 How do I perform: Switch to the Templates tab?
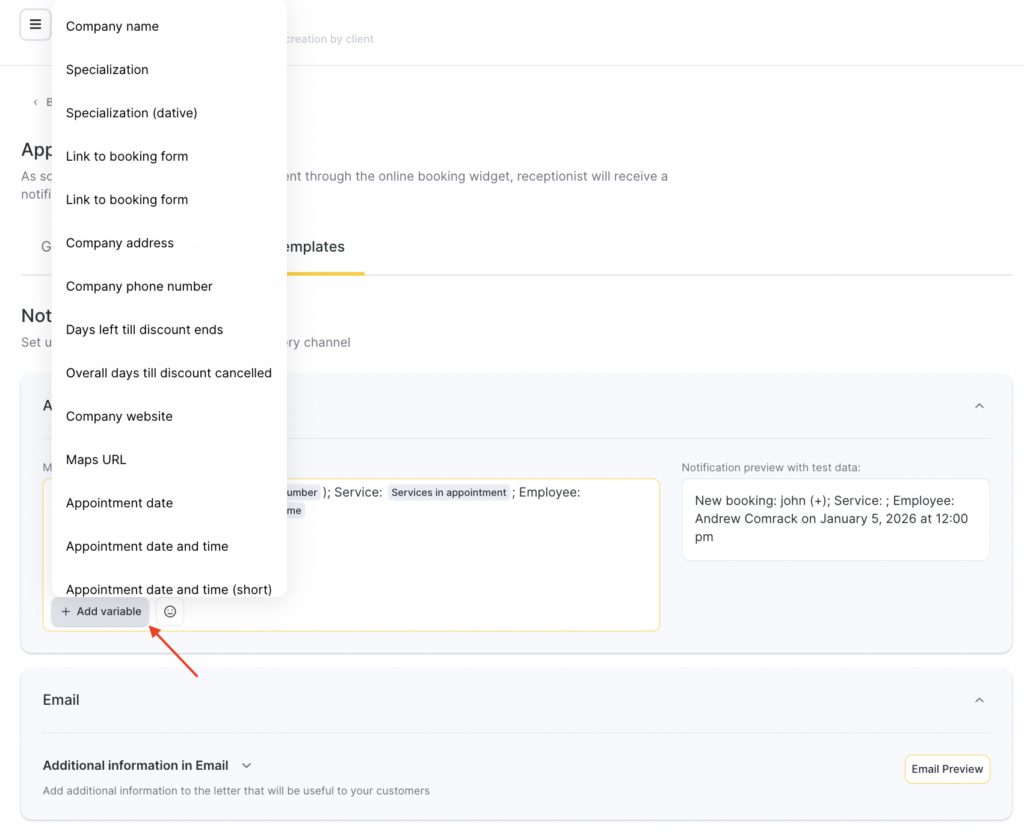pos(313,247)
